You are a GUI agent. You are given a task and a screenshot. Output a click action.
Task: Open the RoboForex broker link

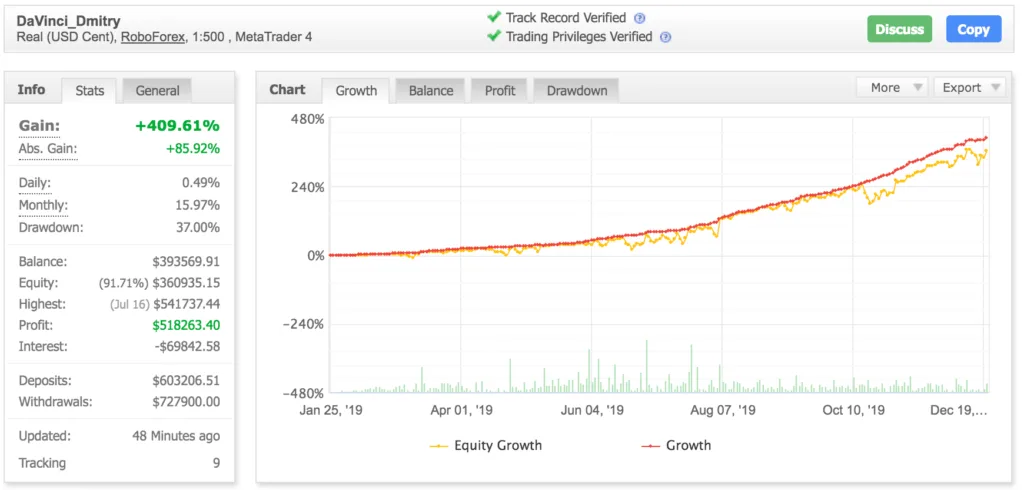tap(153, 37)
